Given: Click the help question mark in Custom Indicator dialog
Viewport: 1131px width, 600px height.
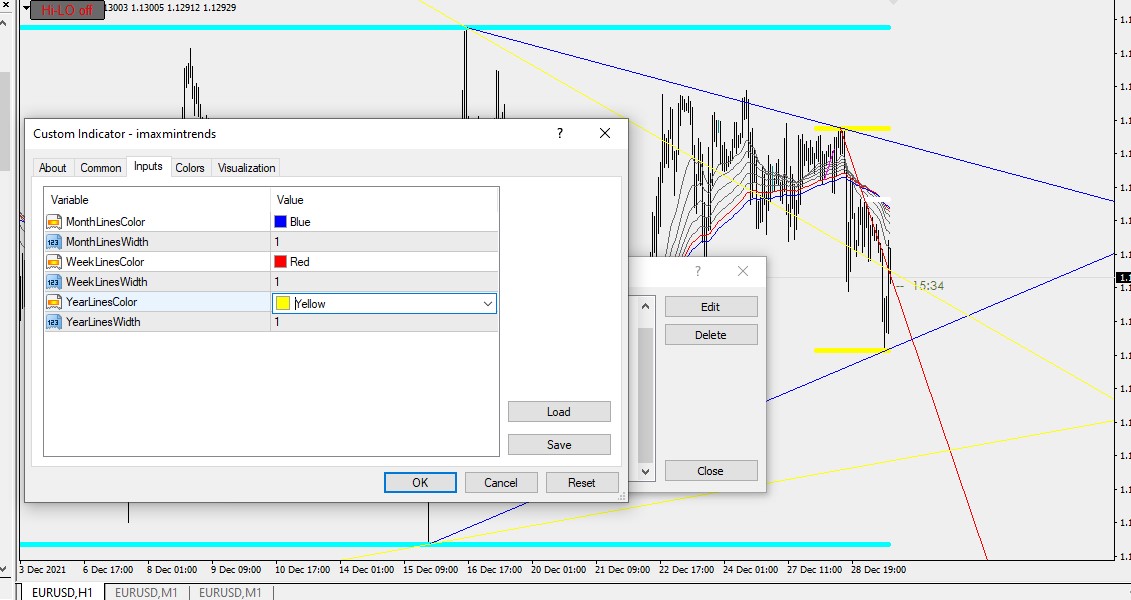Looking at the screenshot, I should (x=560, y=133).
